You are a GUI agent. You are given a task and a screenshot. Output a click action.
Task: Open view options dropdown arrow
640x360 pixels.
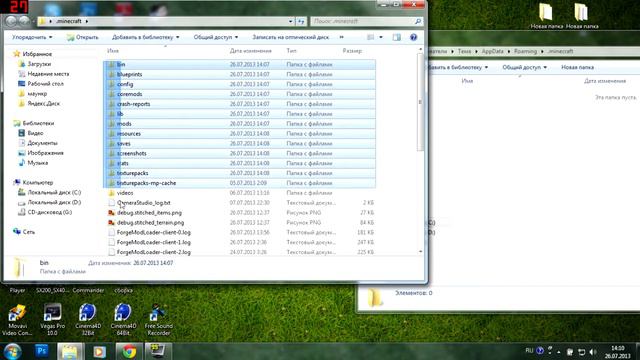[x=381, y=37]
